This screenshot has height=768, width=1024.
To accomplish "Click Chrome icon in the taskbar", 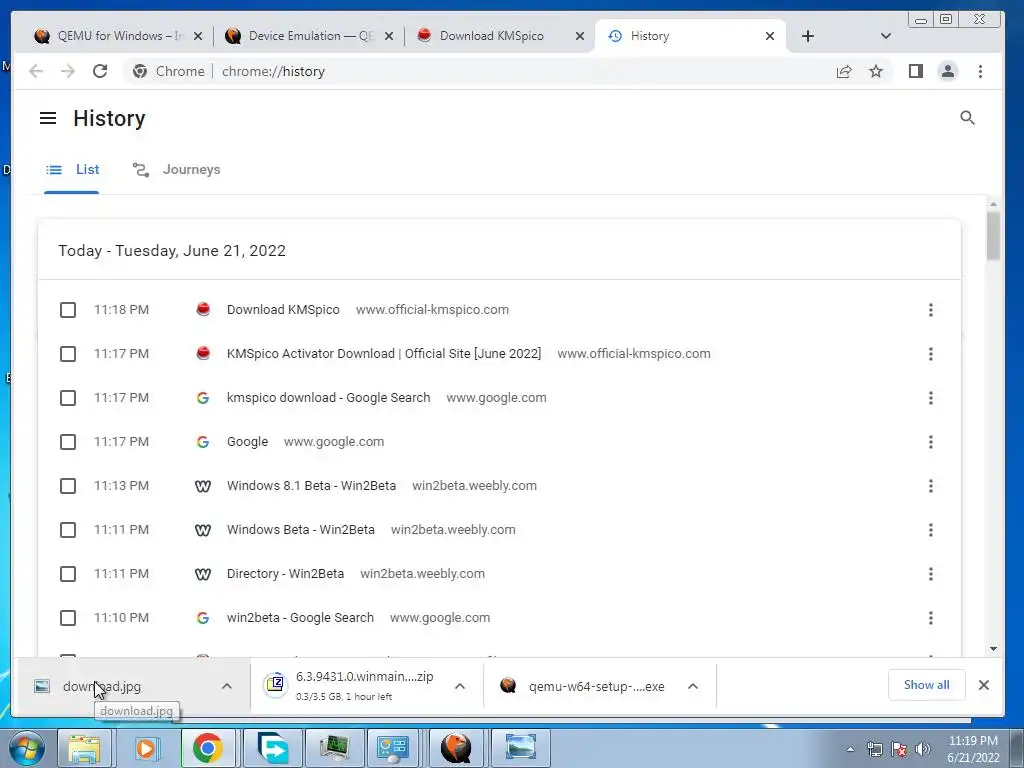I will click(208, 748).
